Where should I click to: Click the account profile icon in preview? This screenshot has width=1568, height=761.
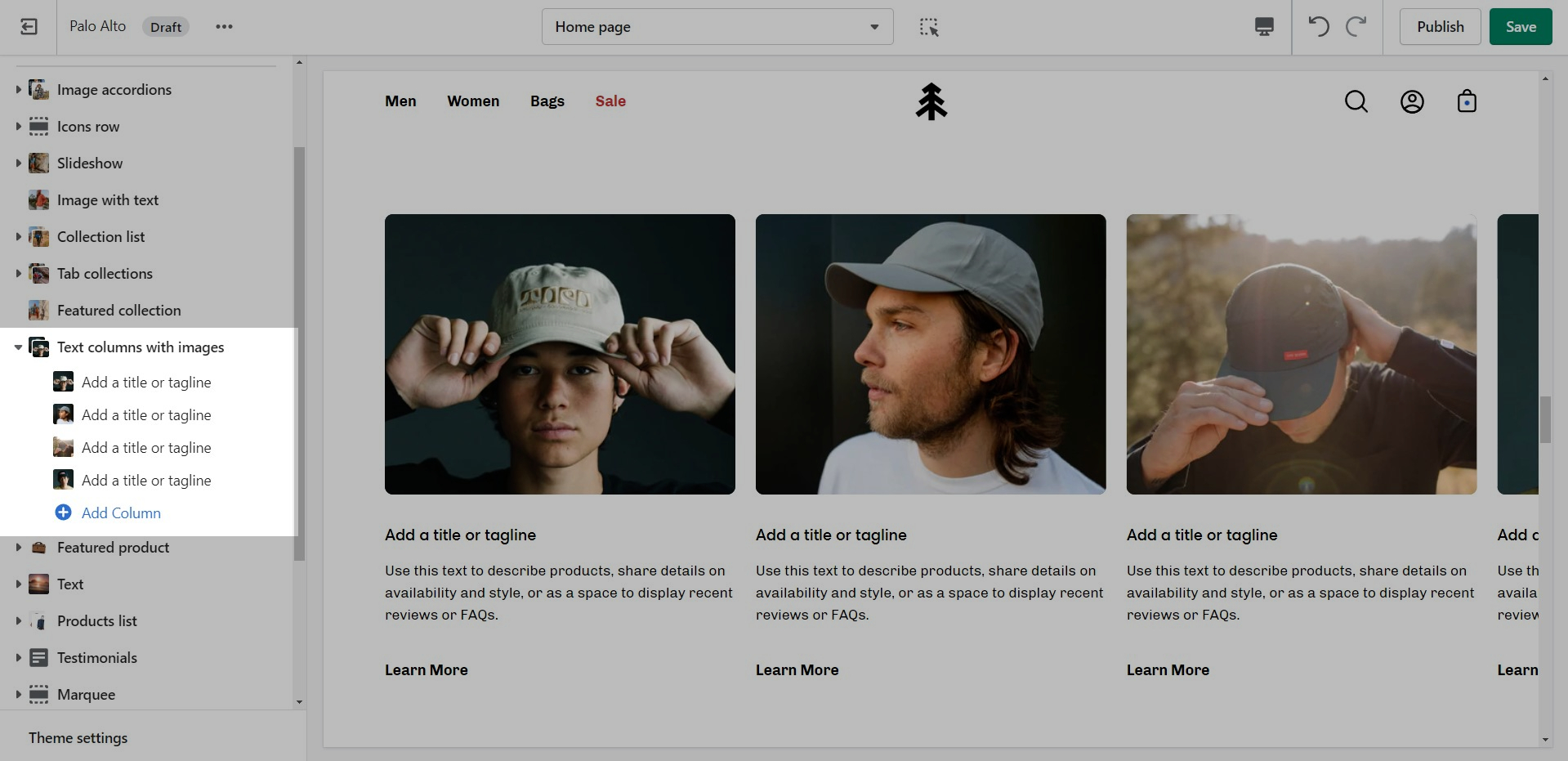pyautogui.click(x=1412, y=101)
